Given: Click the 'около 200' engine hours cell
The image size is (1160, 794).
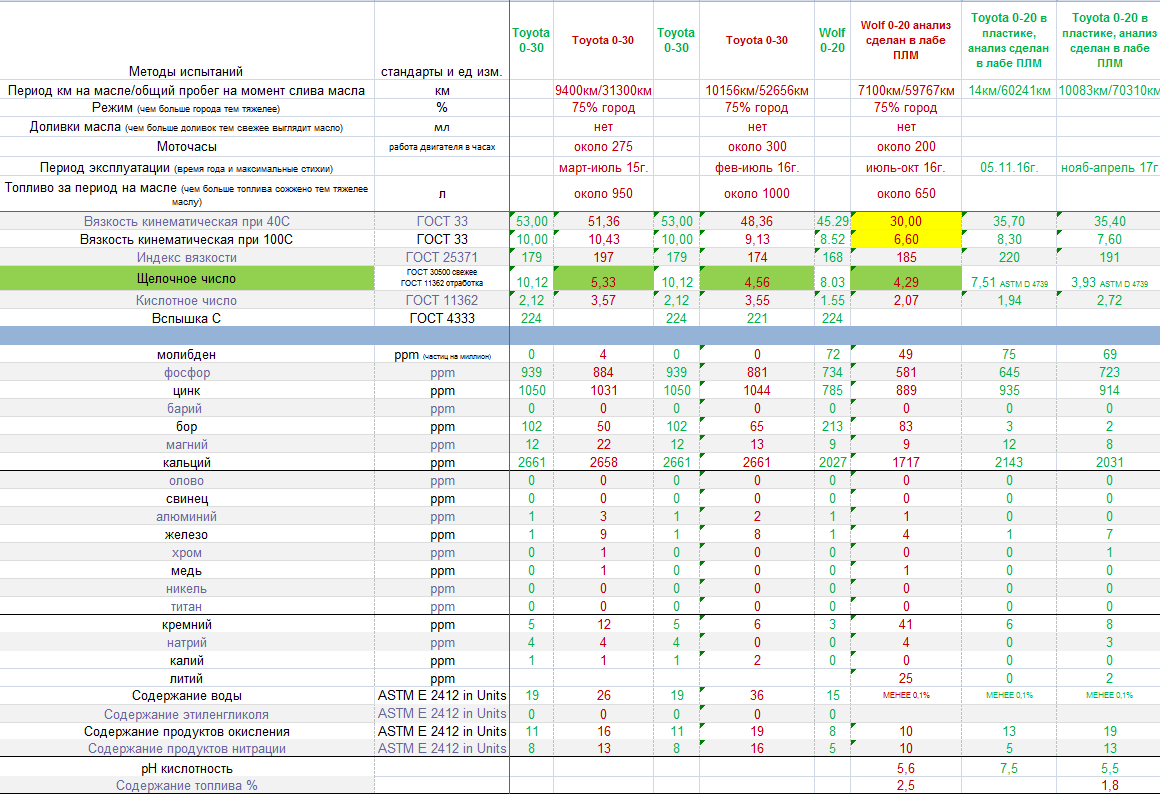Looking at the screenshot, I should [x=906, y=147].
